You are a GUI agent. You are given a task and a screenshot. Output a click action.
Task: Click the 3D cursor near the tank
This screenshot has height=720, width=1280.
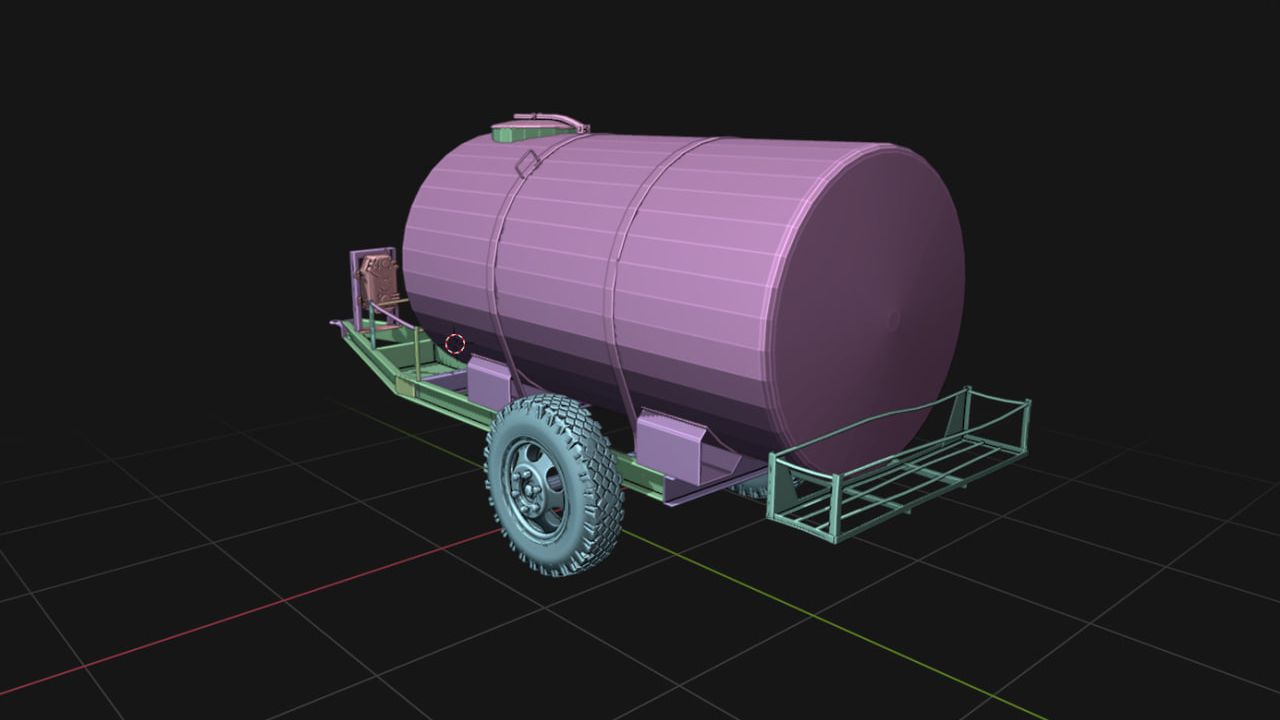tap(455, 344)
